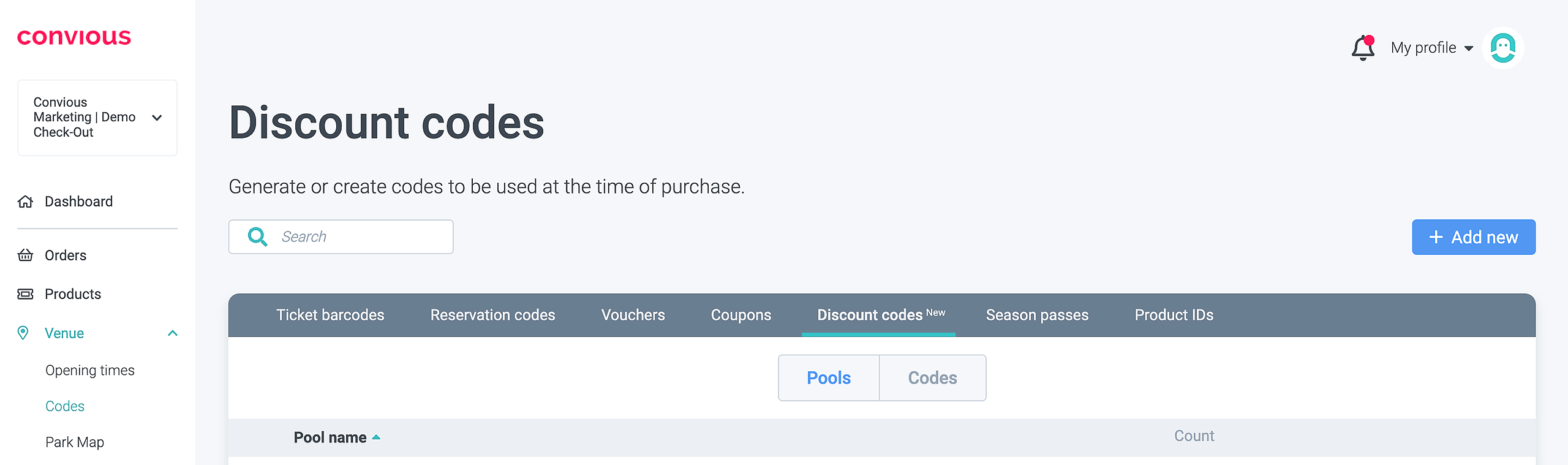
Task: Open the Convious Marketing account selector
Action: click(x=97, y=118)
